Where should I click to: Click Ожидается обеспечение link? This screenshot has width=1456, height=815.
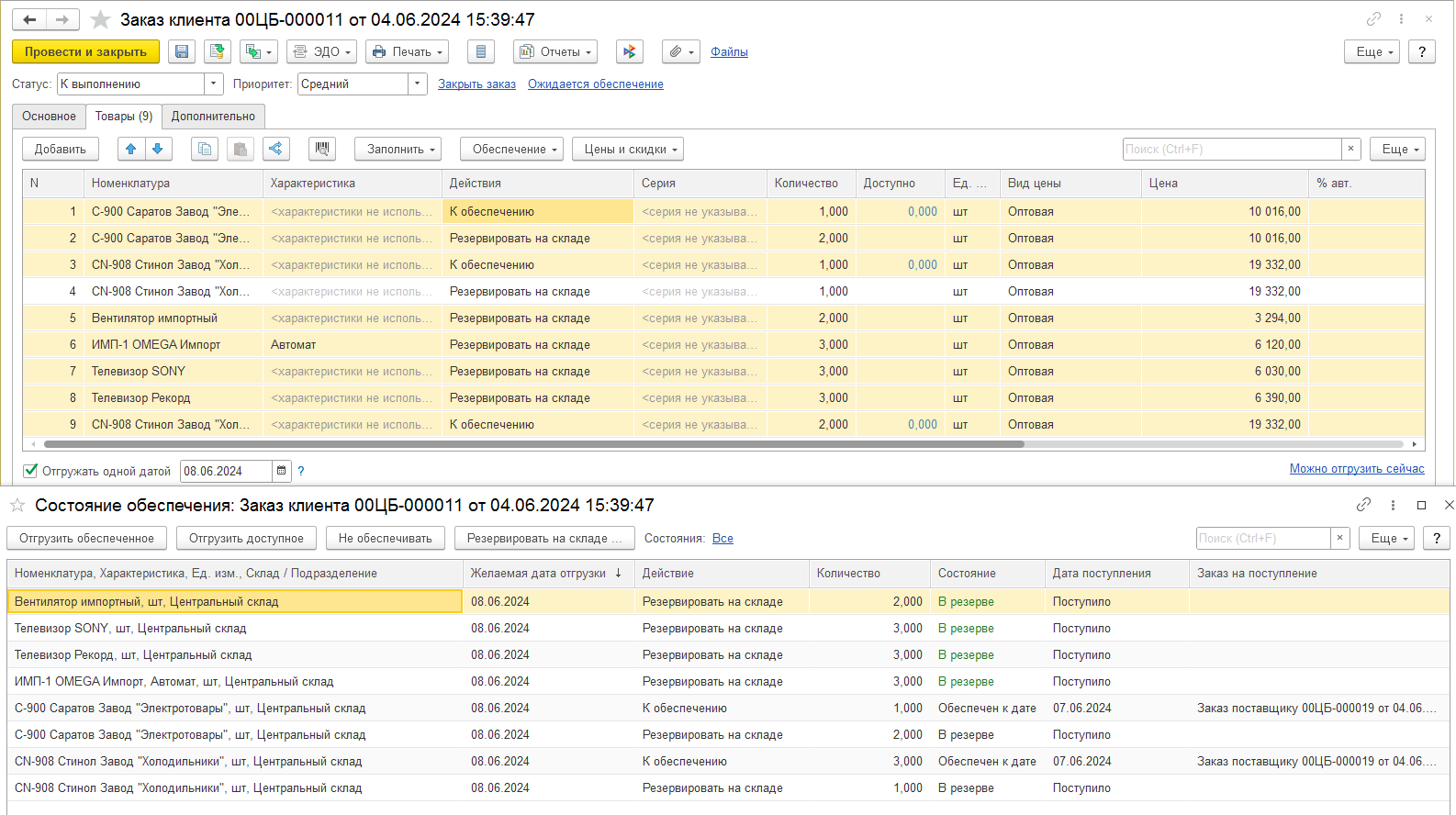click(x=596, y=84)
